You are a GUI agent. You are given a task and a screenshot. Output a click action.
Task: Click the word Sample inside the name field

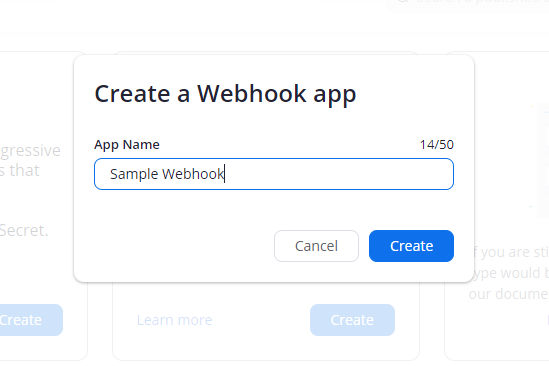point(134,174)
